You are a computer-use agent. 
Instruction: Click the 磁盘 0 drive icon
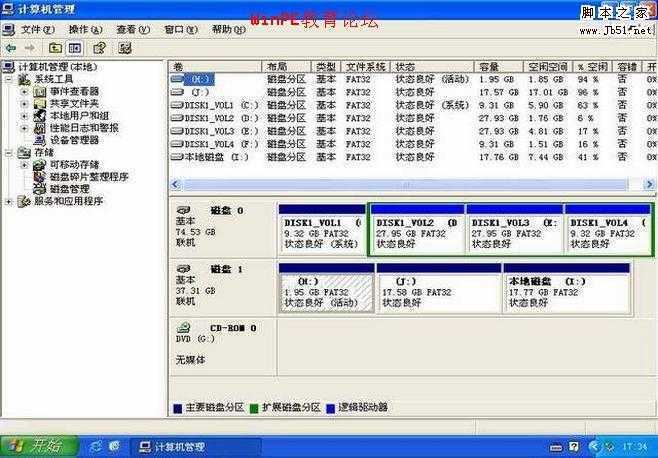184,210
